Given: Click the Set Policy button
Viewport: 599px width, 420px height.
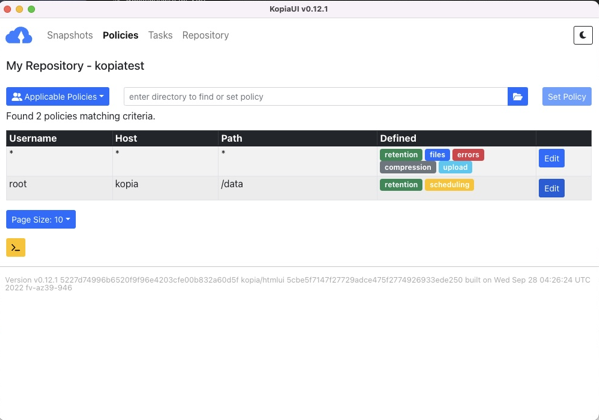Looking at the screenshot, I should pos(567,97).
